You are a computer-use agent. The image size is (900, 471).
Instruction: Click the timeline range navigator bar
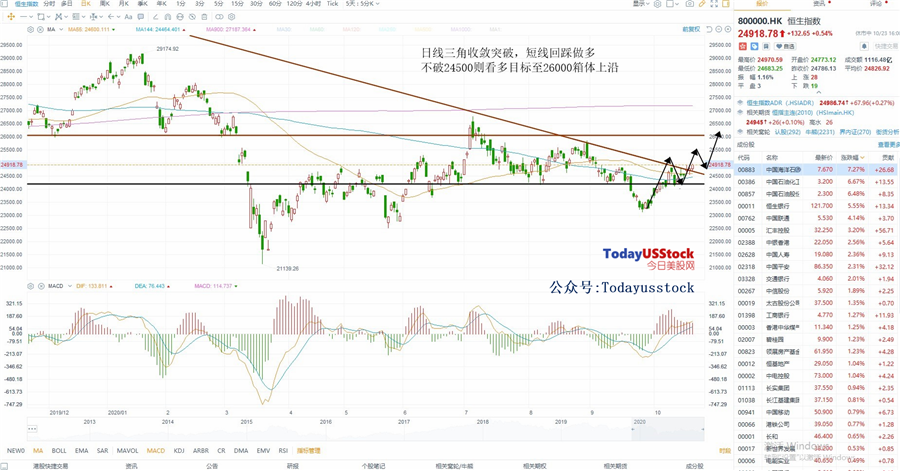click(365, 429)
